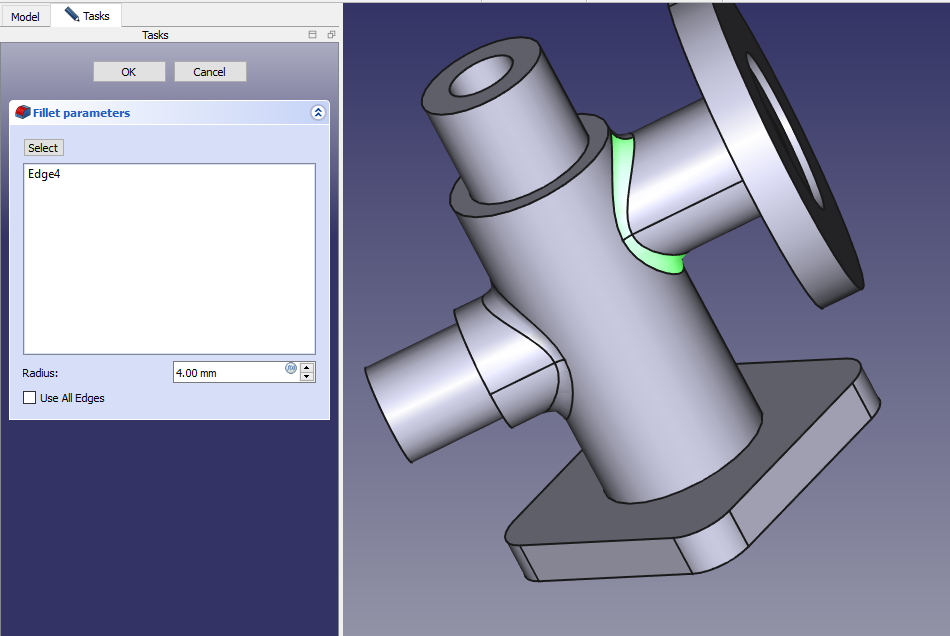Click the Tasks panel toggle overlay icon
Image resolution: width=950 pixels, height=636 pixels.
(x=312, y=35)
